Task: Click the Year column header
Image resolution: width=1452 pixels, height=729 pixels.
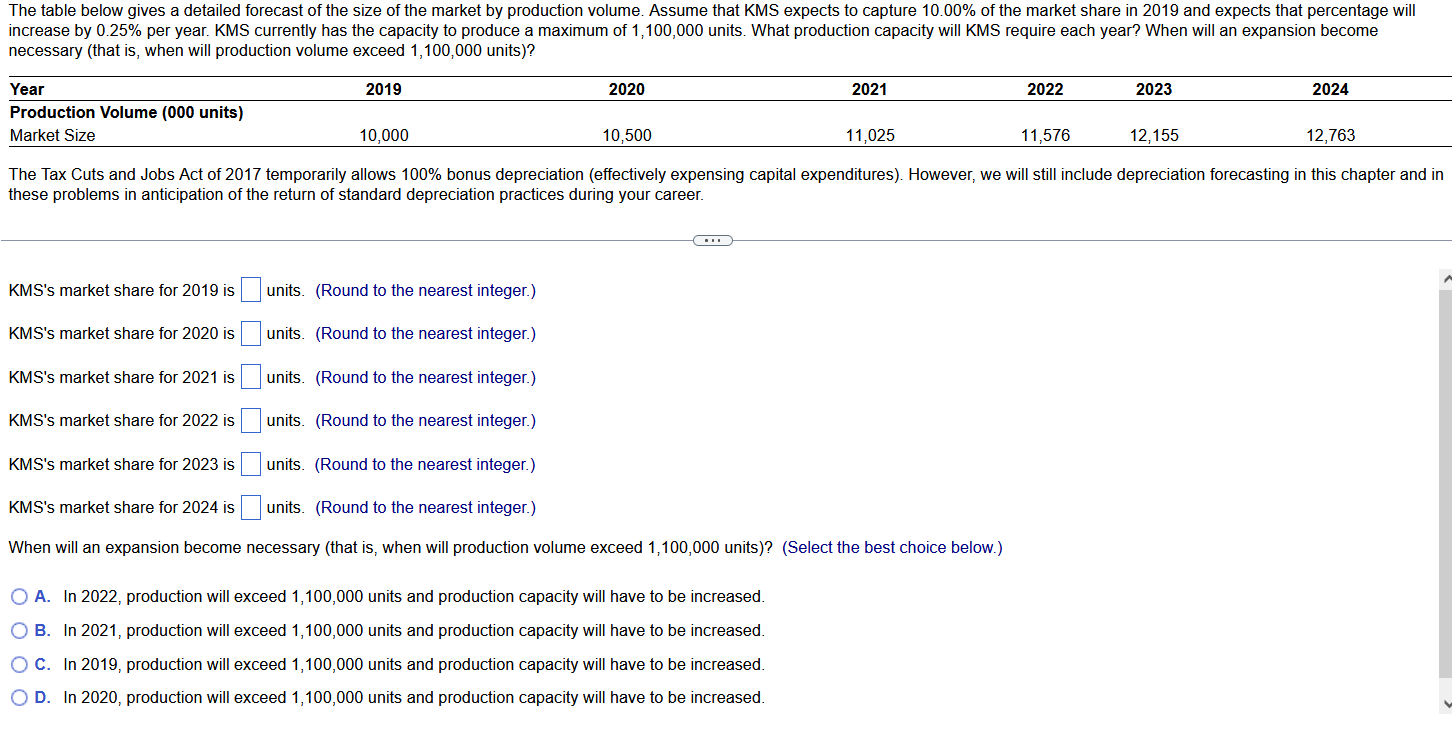Action: click(22, 89)
